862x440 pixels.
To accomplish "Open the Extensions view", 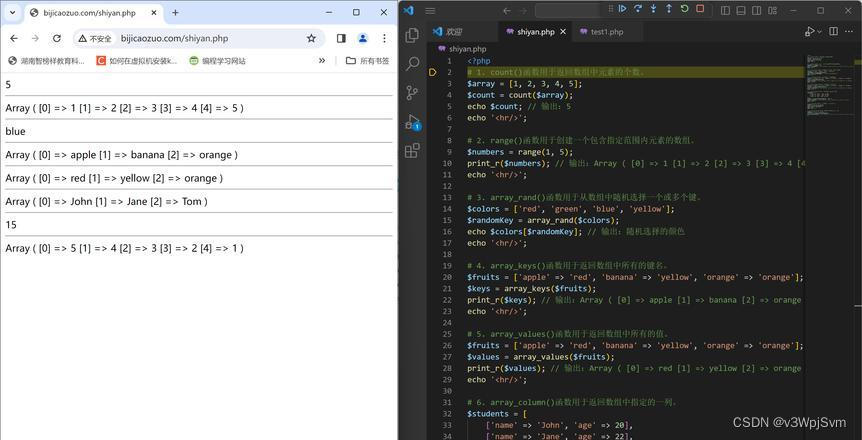I will tap(412, 150).
